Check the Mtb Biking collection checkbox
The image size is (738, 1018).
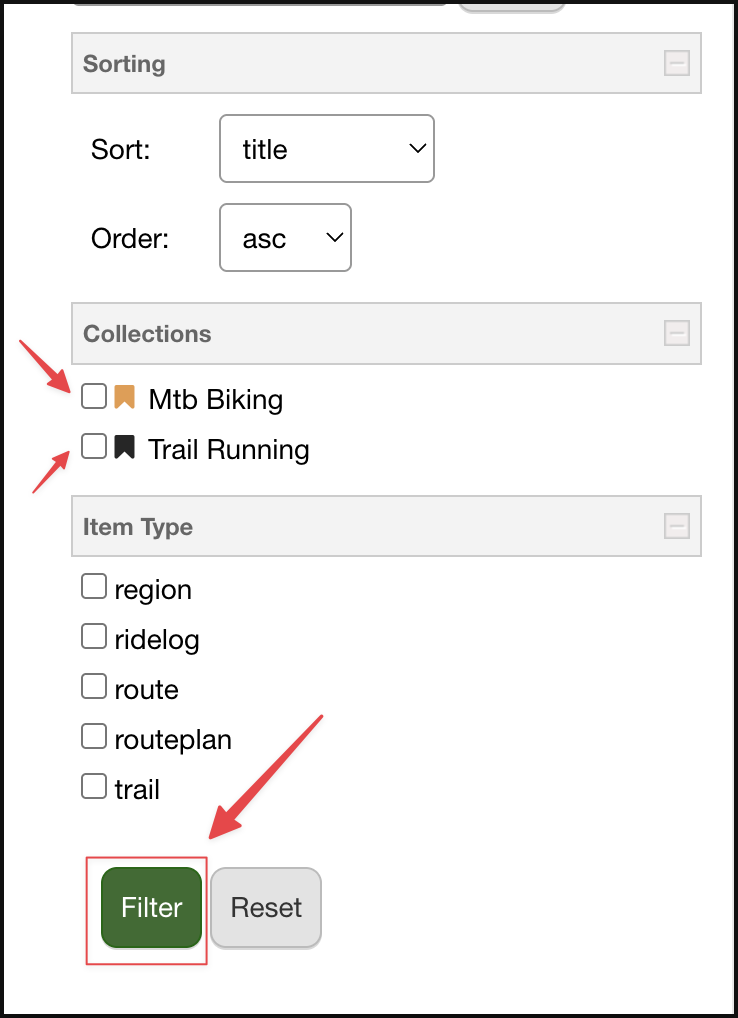coord(94,397)
